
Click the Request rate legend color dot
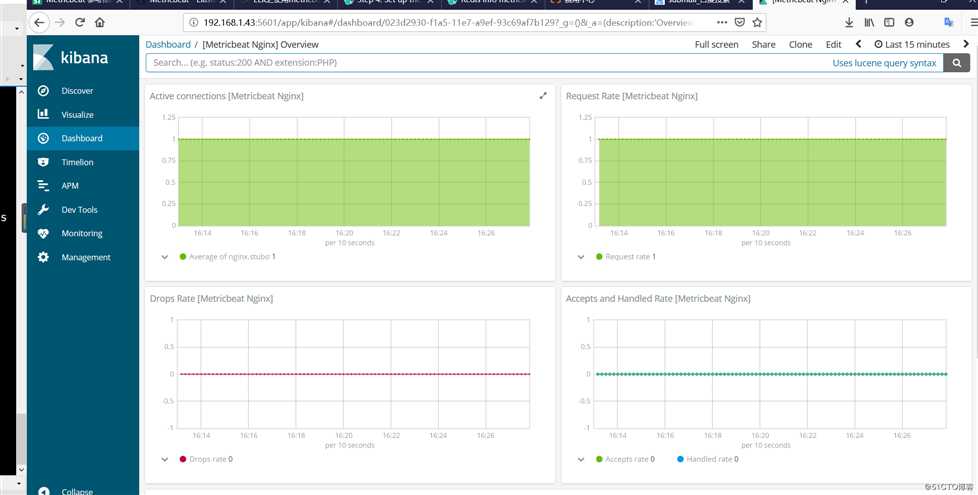click(x=599, y=257)
